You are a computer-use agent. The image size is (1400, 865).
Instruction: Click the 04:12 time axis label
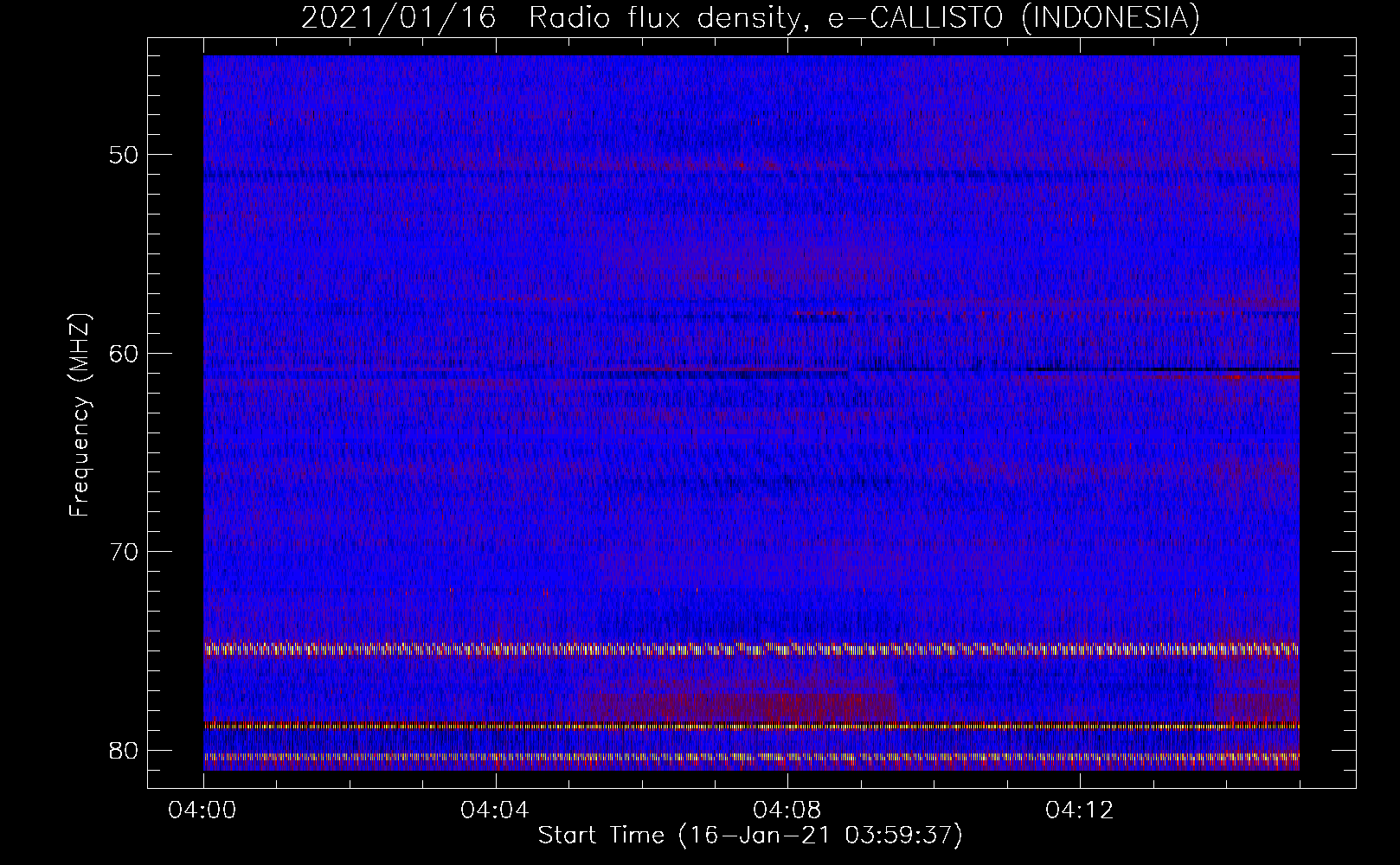pyautogui.click(x=1080, y=811)
